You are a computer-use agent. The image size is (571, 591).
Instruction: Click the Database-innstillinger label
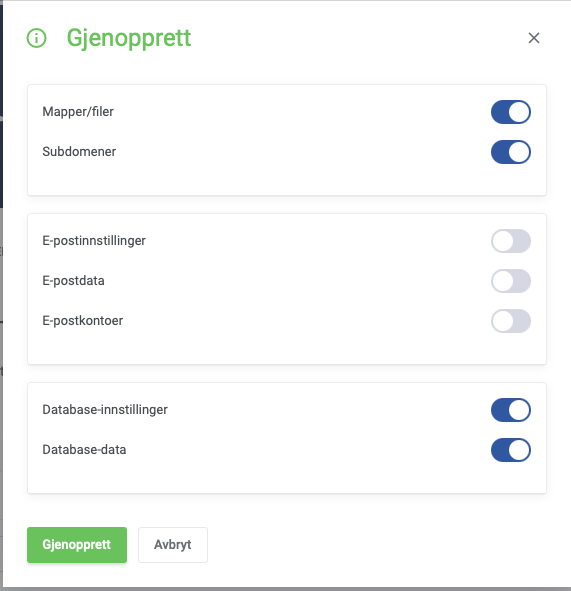tap(105, 410)
